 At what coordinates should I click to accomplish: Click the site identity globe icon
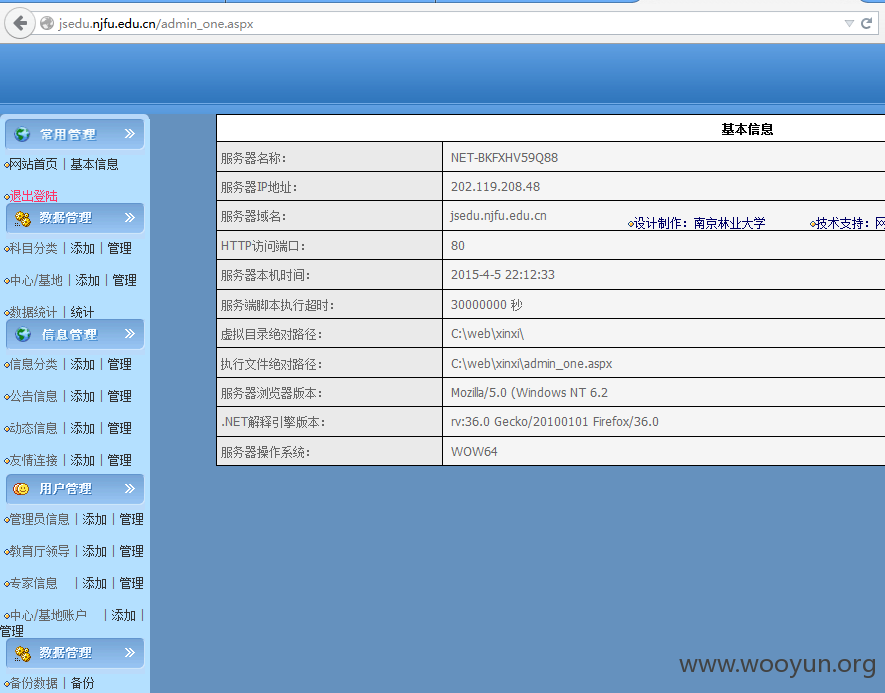coord(47,23)
